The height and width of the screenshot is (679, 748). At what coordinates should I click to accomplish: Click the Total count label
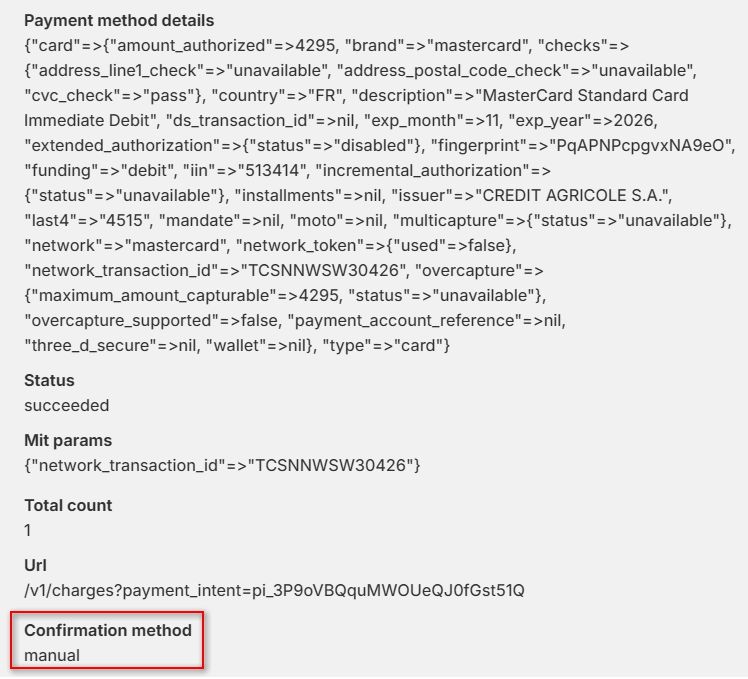pos(68,505)
